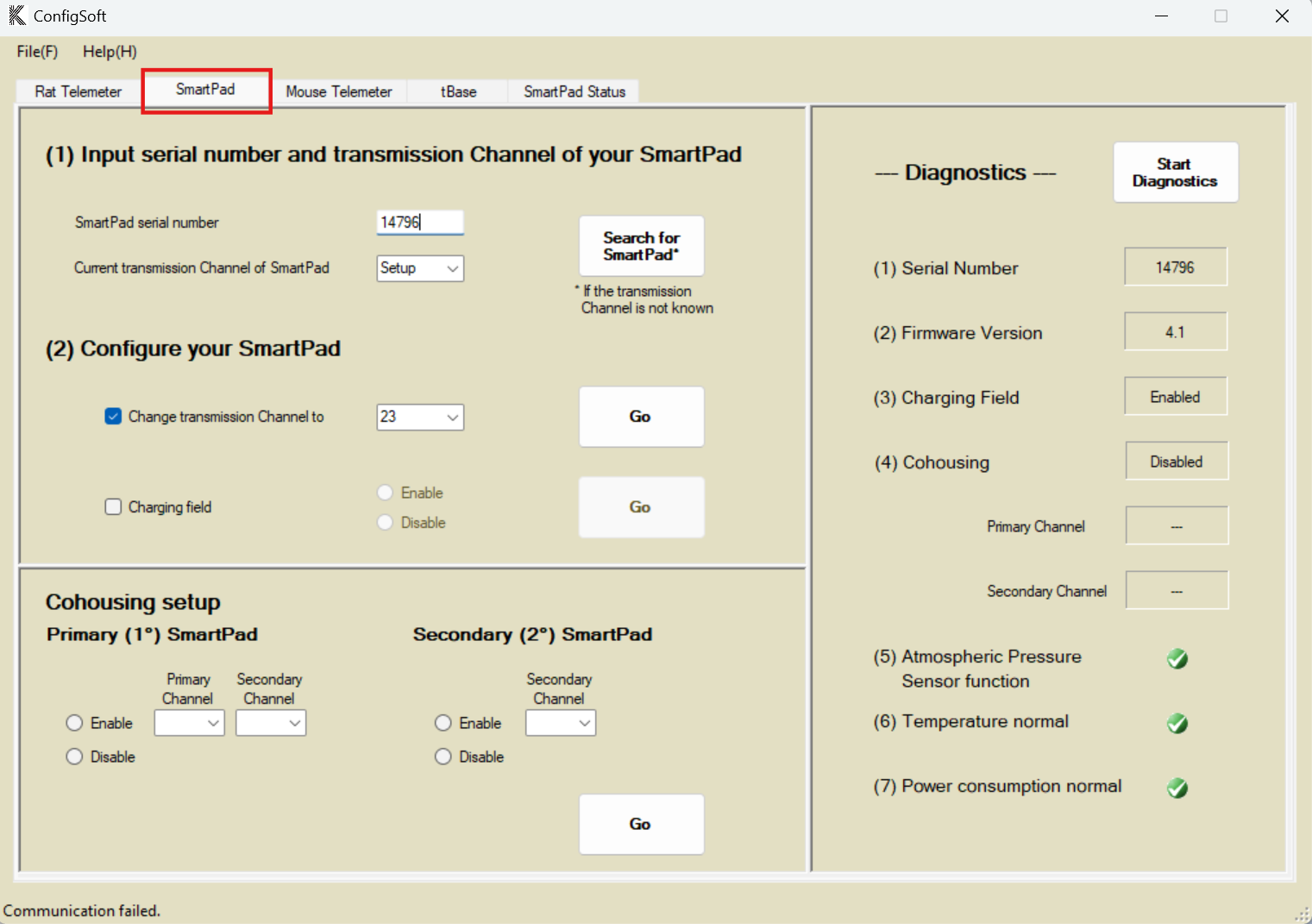Click the Temperature normal green checkmark
The height and width of the screenshot is (924, 1312).
[x=1177, y=723]
